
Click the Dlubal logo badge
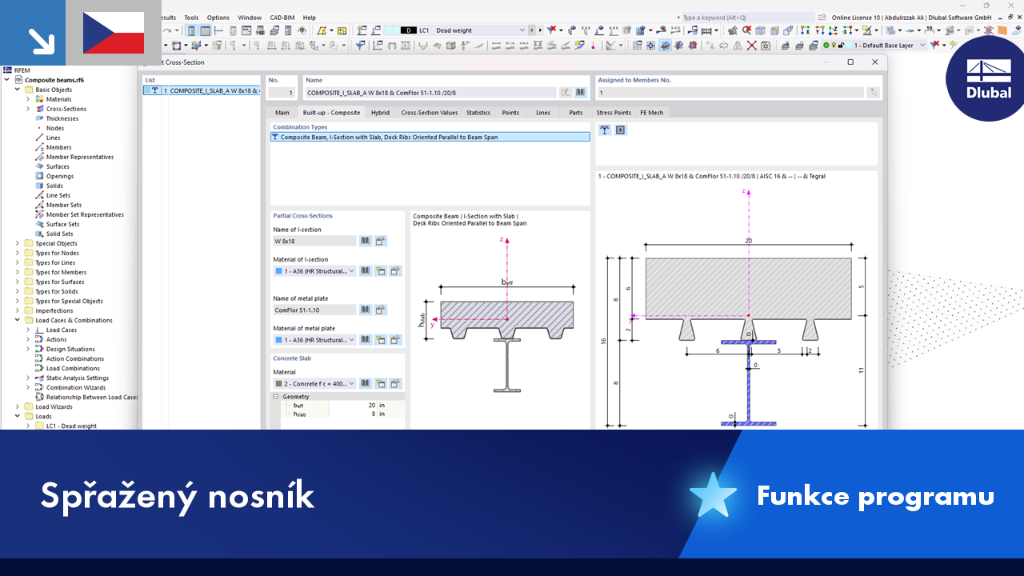987,79
